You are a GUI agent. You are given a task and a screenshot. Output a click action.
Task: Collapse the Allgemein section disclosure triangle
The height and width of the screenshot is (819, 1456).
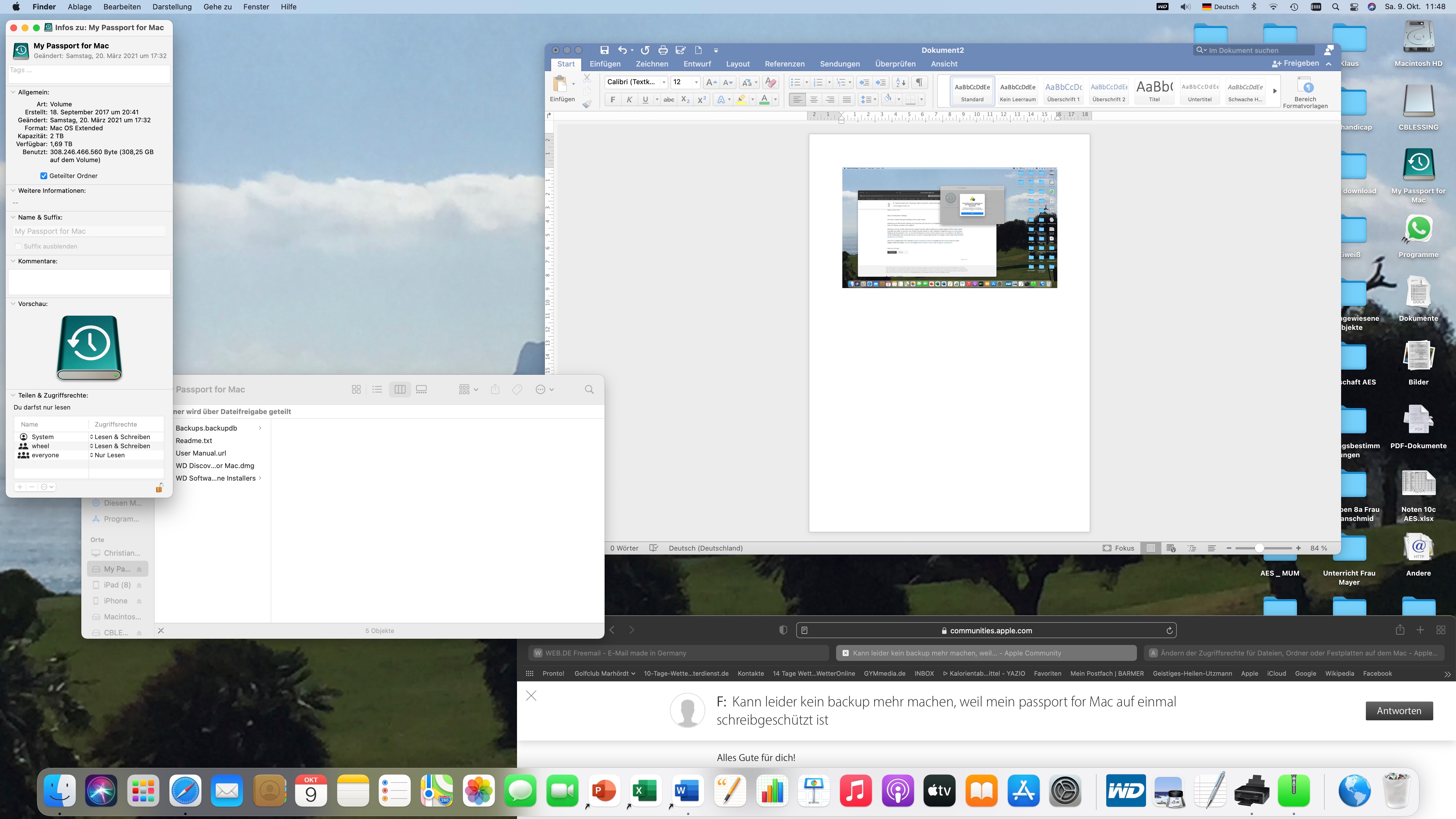coord(13,92)
